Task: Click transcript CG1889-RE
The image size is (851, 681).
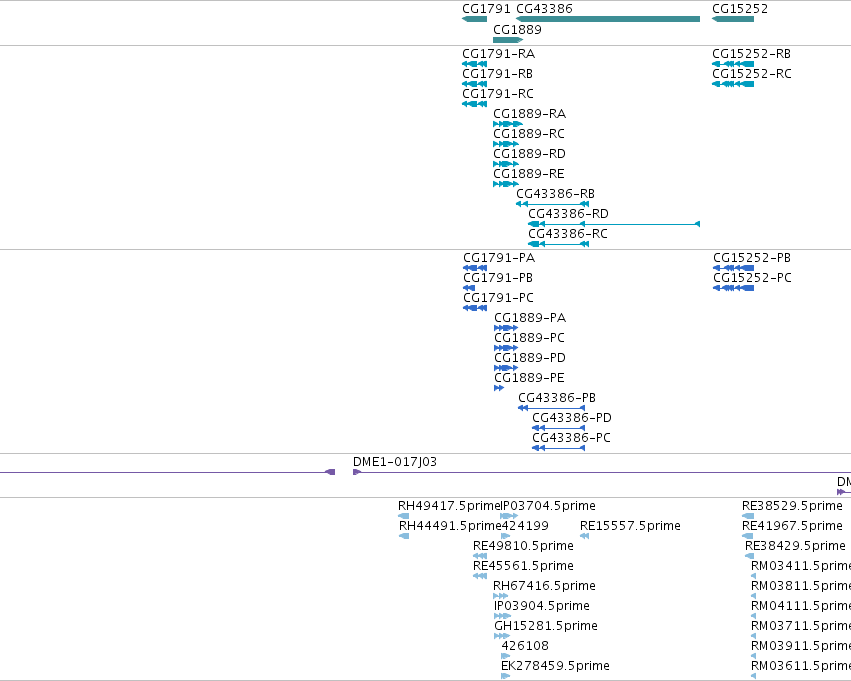Action: pos(529,174)
